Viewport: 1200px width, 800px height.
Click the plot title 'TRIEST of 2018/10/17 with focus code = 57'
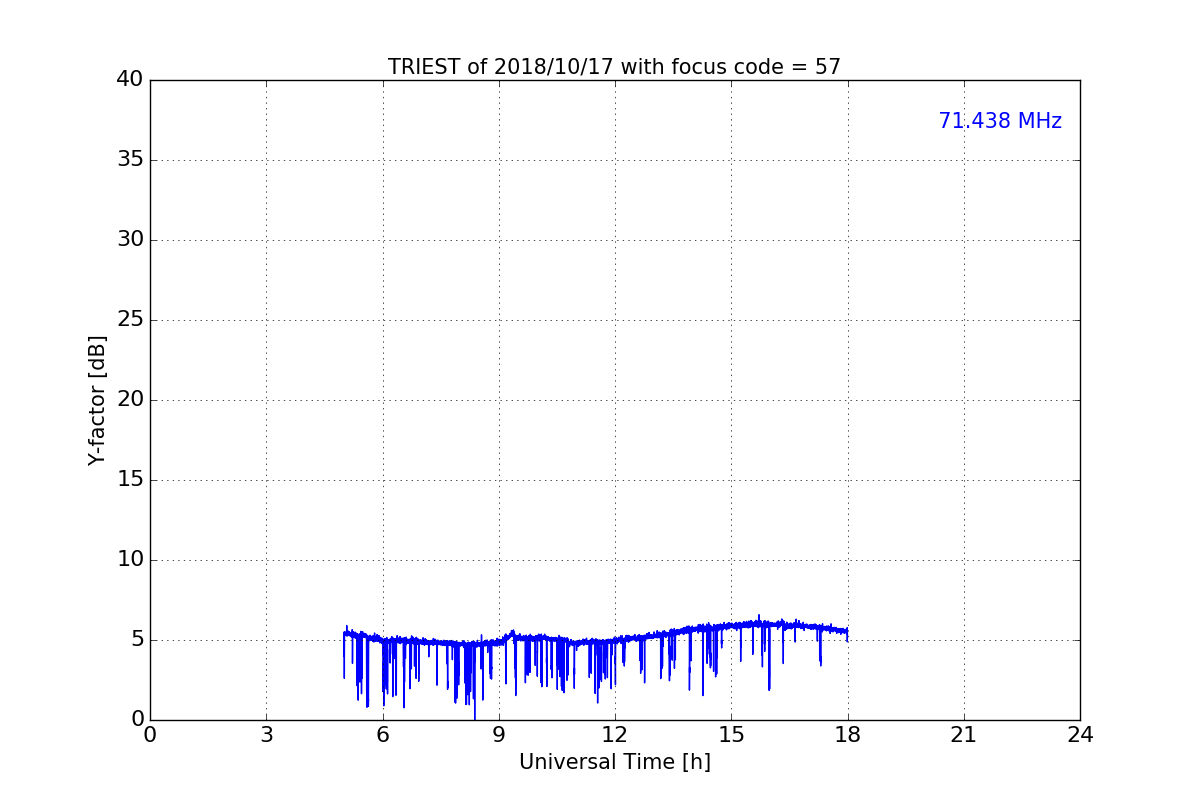[614, 67]
